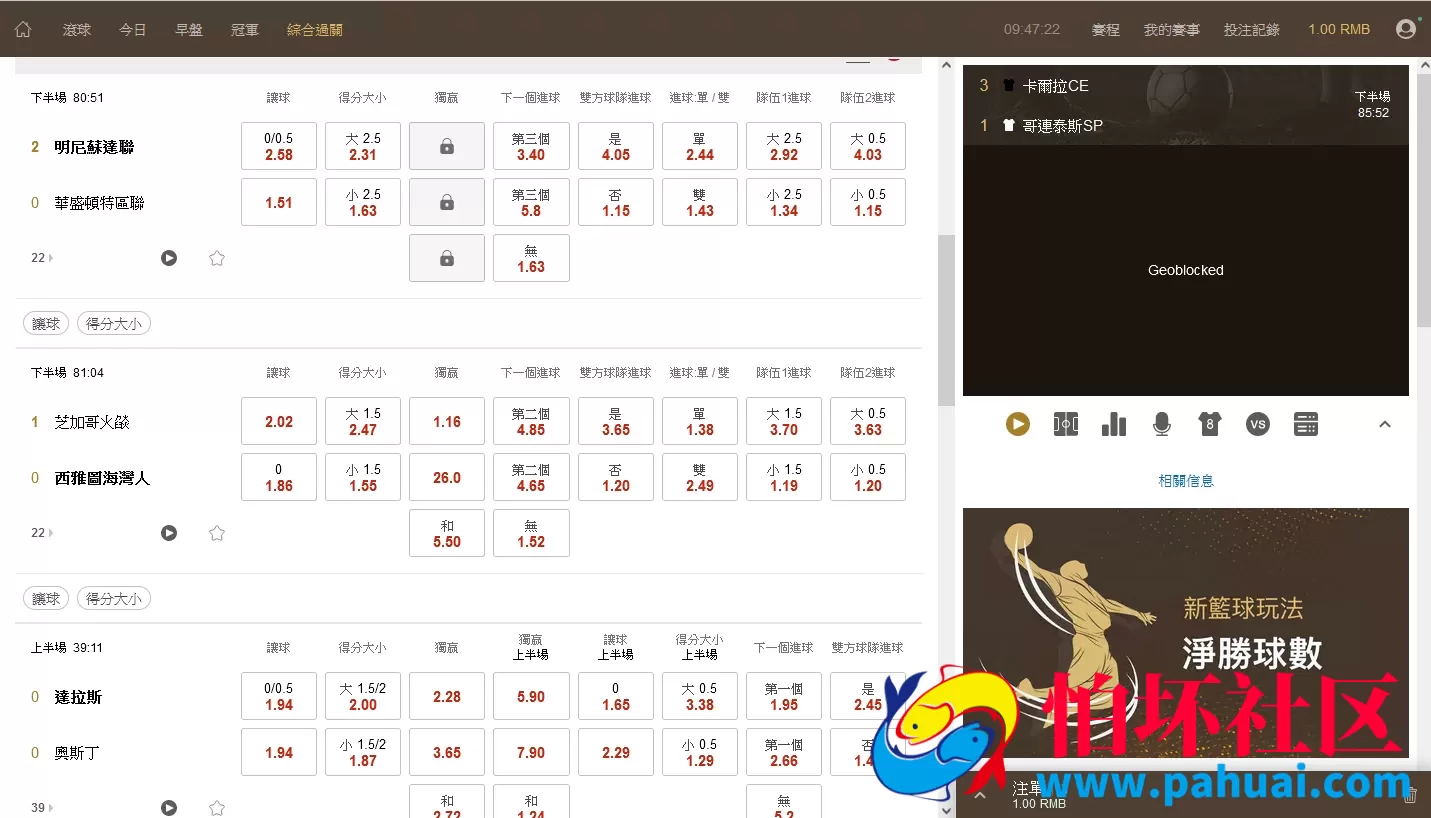Toggle the 讓球 market filter pill
Viewport: 1431px width, 818px height.
45,322
